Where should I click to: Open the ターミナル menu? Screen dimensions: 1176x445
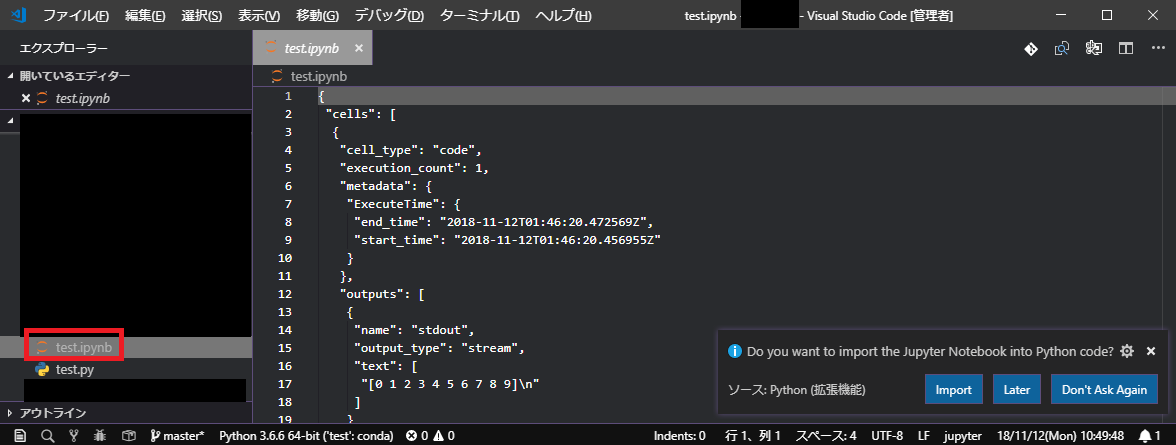click(479, 16)
